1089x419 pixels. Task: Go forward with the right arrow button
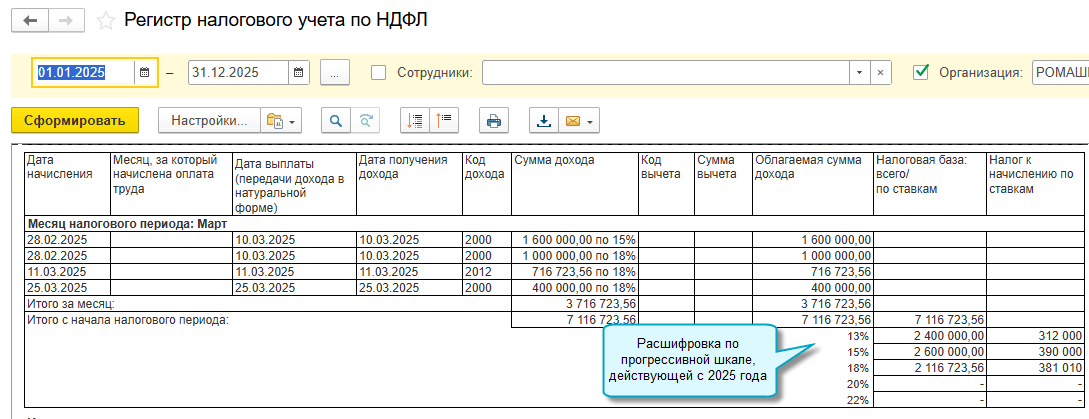coord(67,20)
